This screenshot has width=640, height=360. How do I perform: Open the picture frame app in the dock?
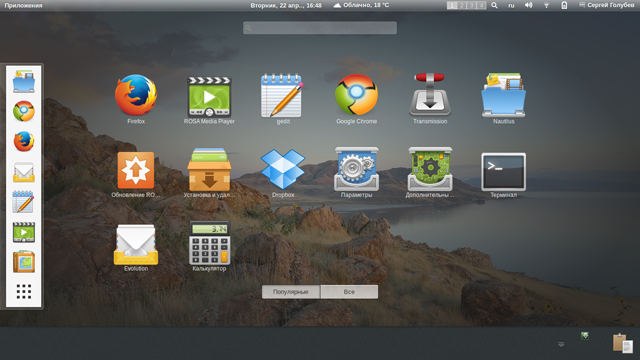pyautogui.click(x=24, y=262)
